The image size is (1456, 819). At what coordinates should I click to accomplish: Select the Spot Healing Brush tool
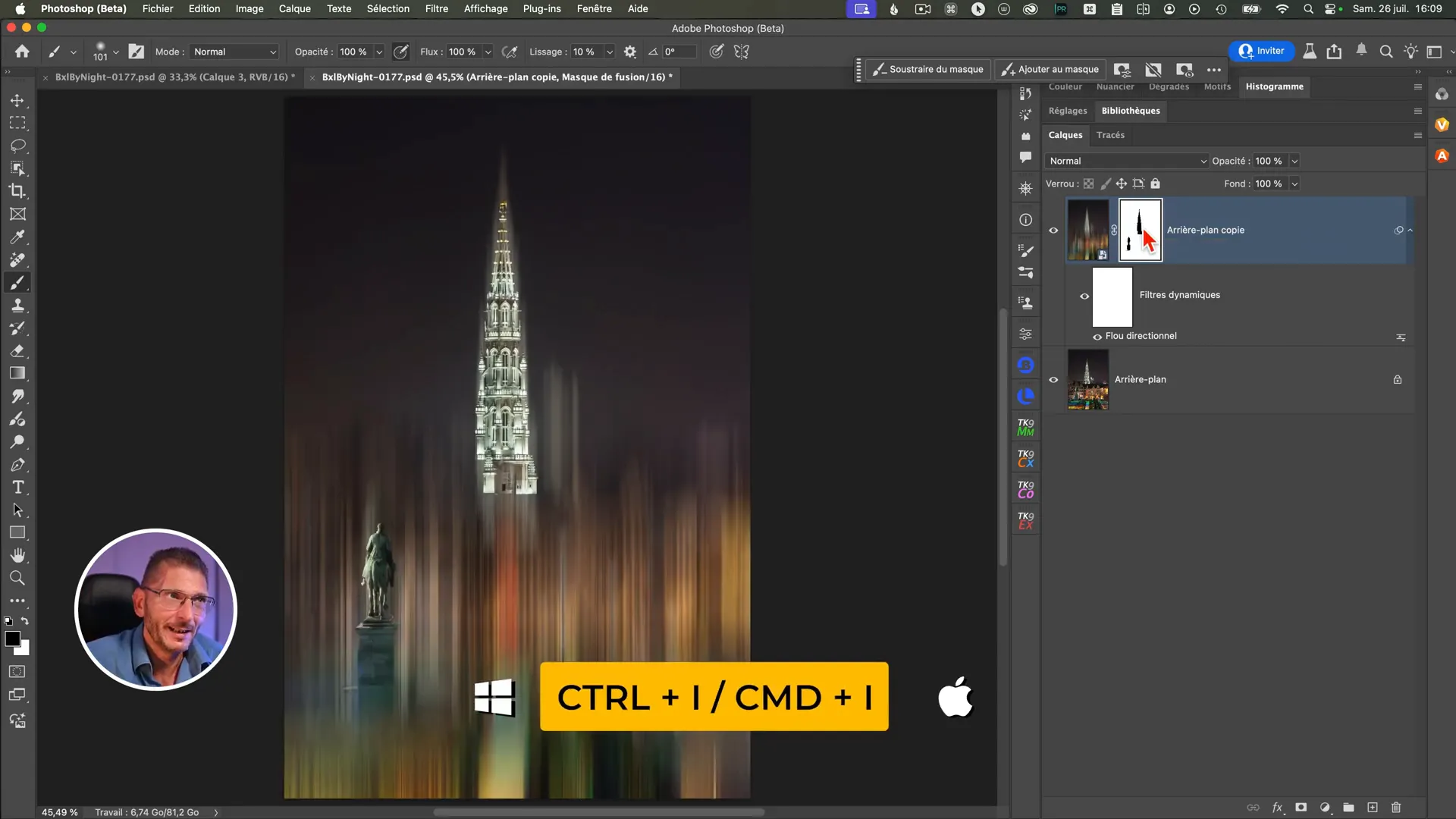(17, 259)
